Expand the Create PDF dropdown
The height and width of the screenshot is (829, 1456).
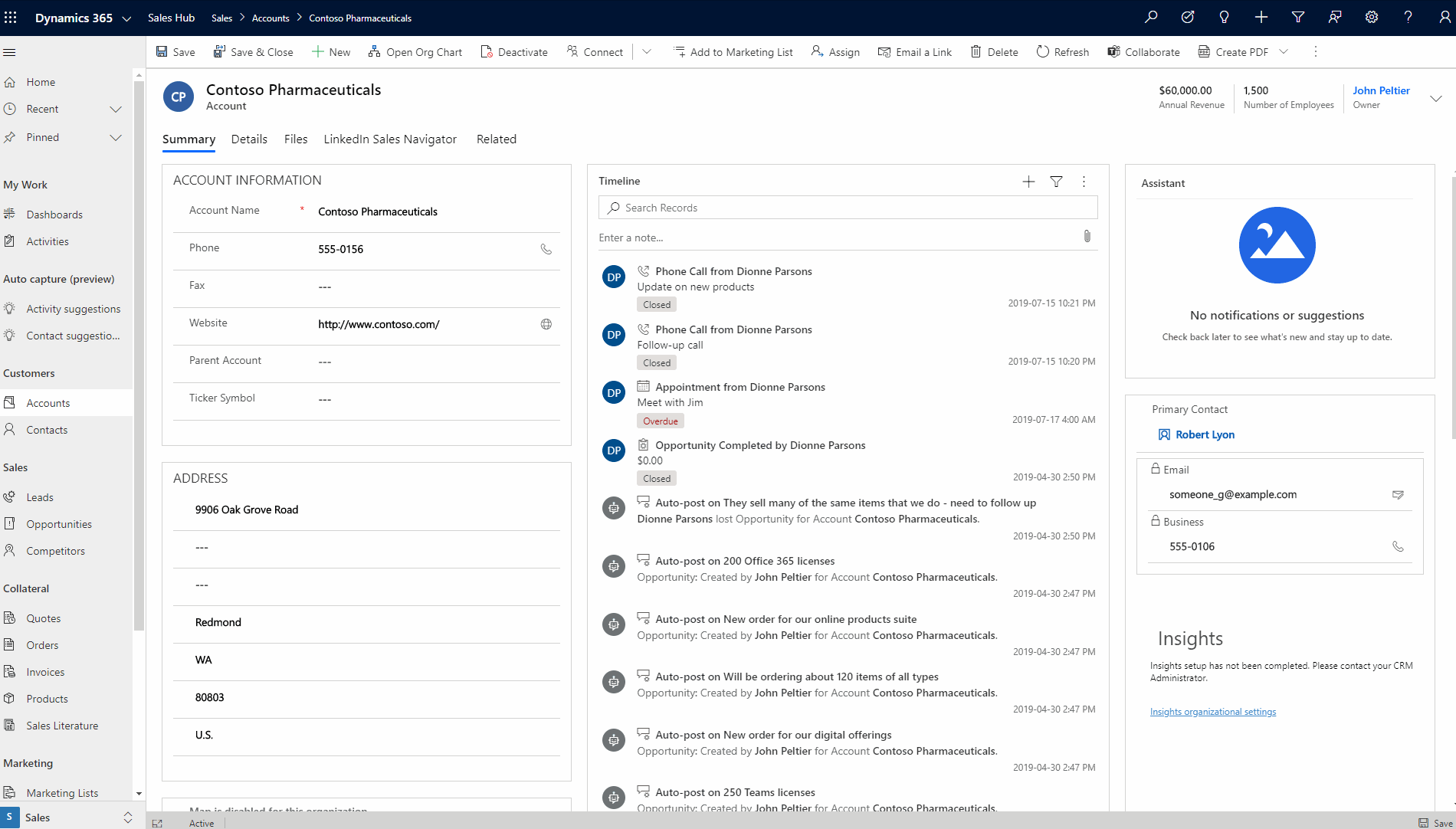pyautogui.click(x=1284, y=51)
